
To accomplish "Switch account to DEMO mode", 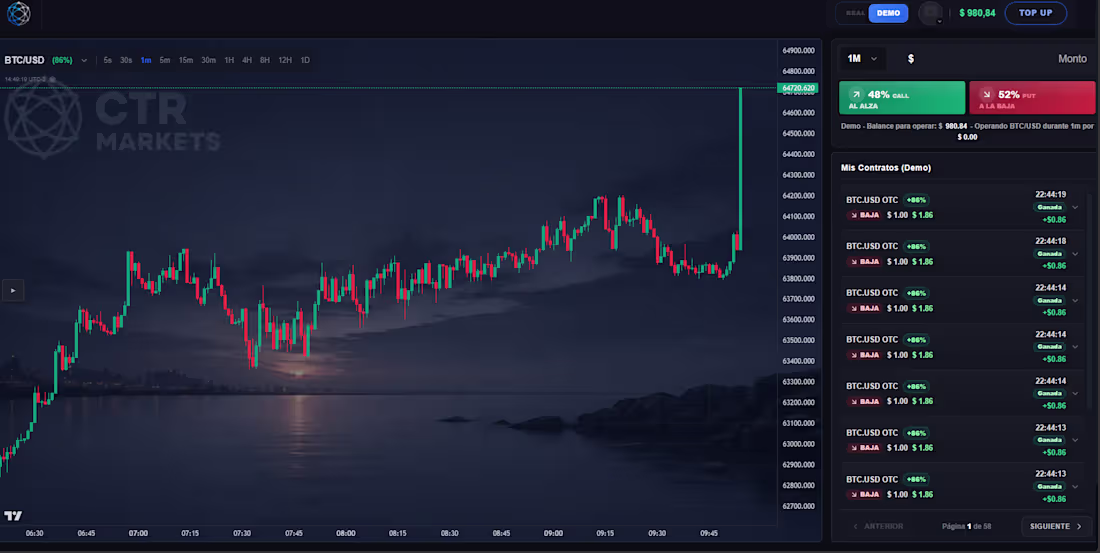I will click(x=888, y=13).
